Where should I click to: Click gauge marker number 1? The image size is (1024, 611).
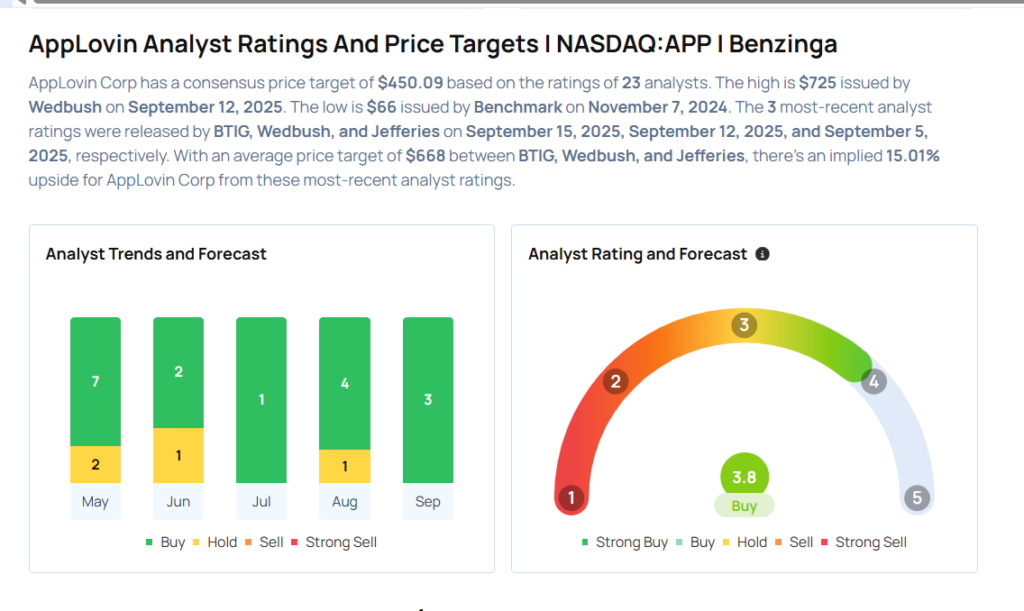click(x=571, y=497)
